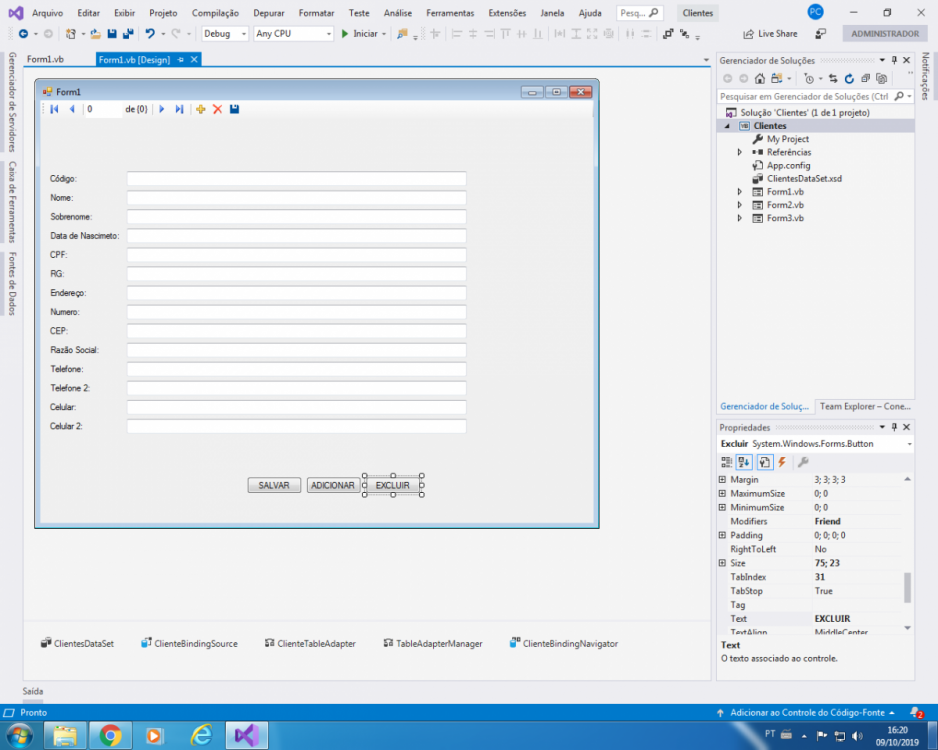This screenshot has width=938, height=750.
Task: Open the Ferramentas menu
Action: pos(450,13)
